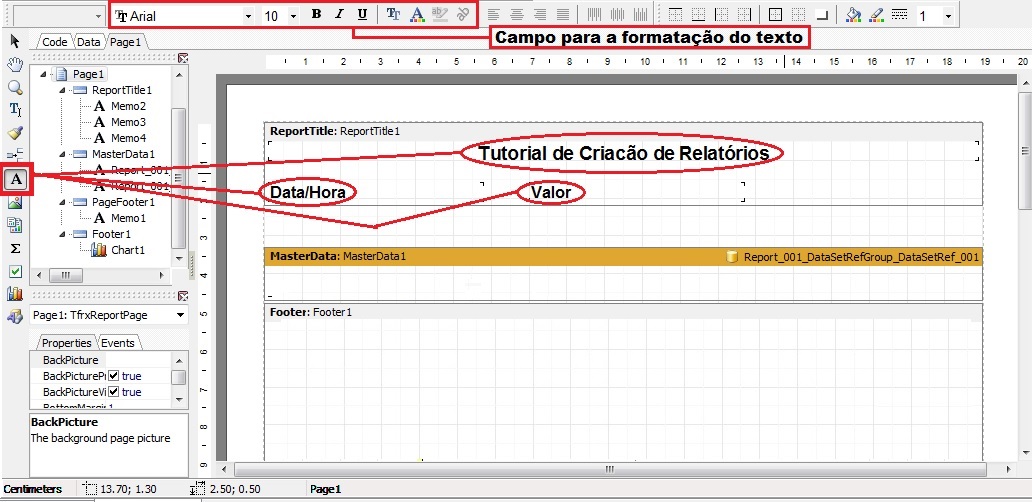Open the font size 10 dropdown
The width and height of the screenshot is (1032, 502).
[x=293, y=16]
